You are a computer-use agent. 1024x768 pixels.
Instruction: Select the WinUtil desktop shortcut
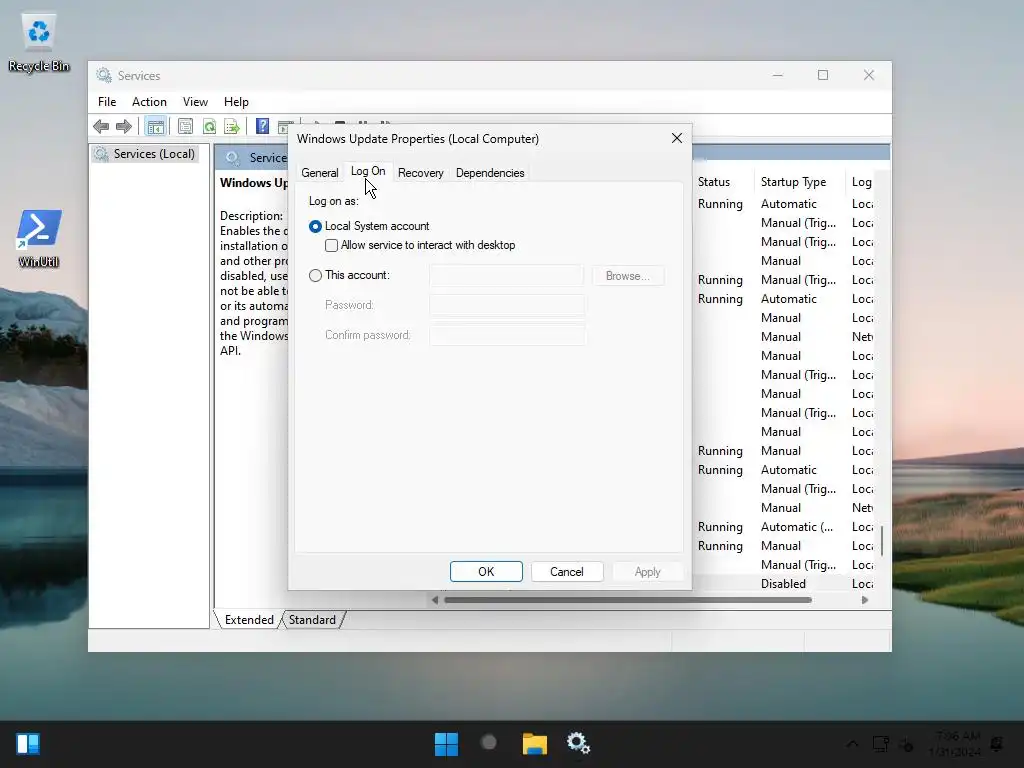pos(39,238)
